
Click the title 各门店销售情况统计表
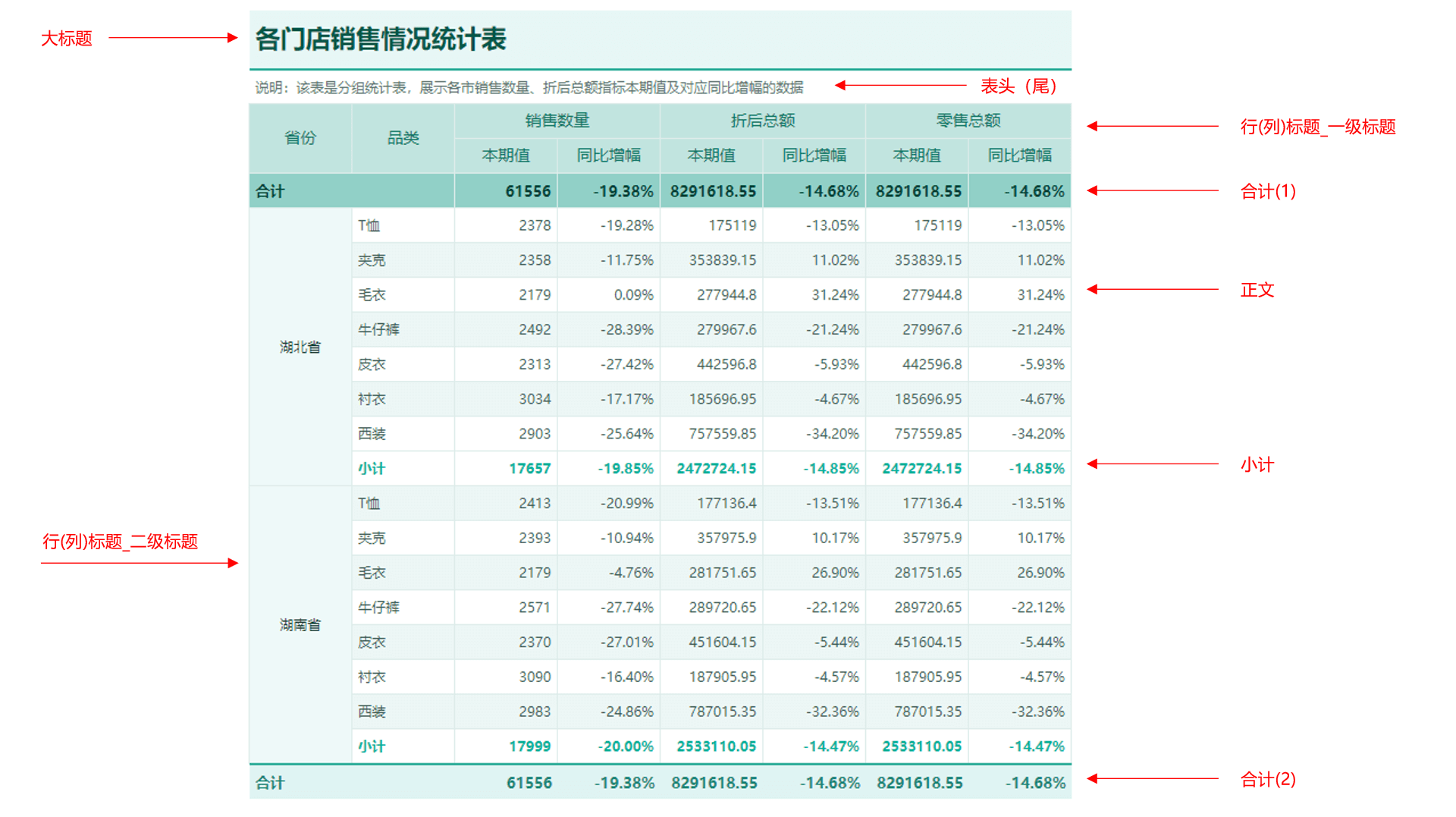[x=381, y=39]
